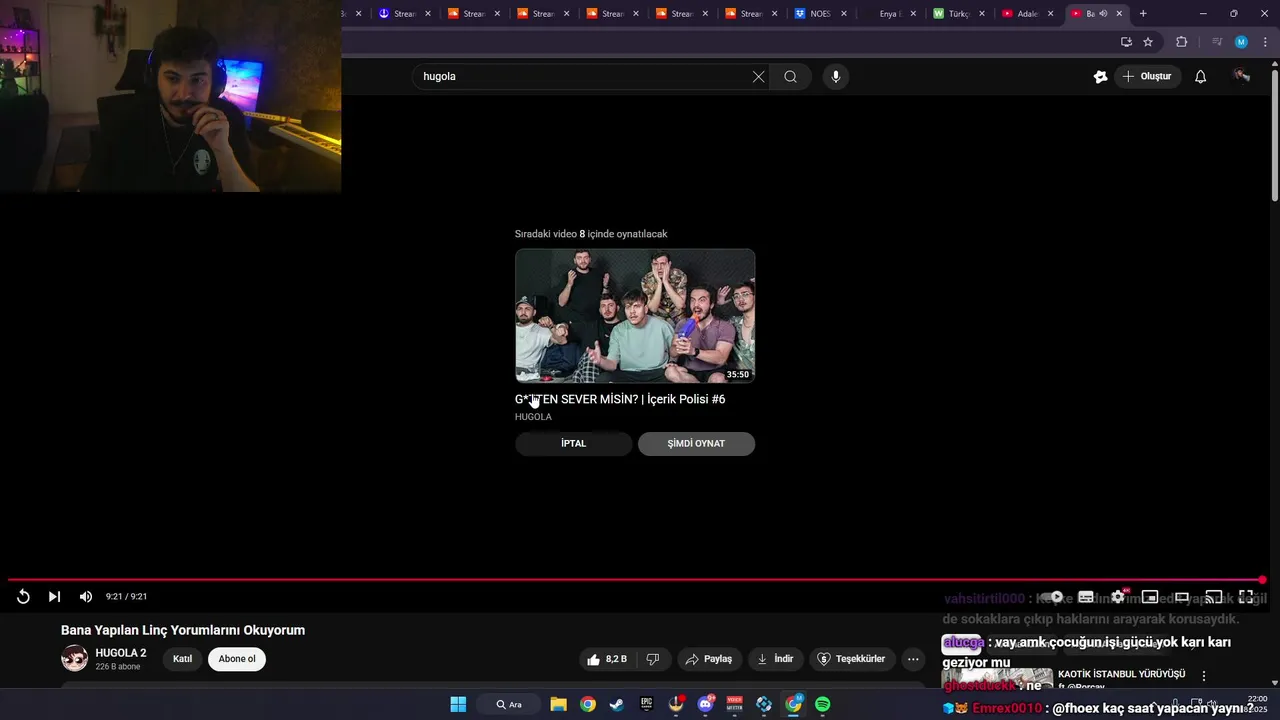The height and width of the screenshot is (720, 1280).
Task: Open the Oluştur create menu
Action: click(x=1147, y=76)
